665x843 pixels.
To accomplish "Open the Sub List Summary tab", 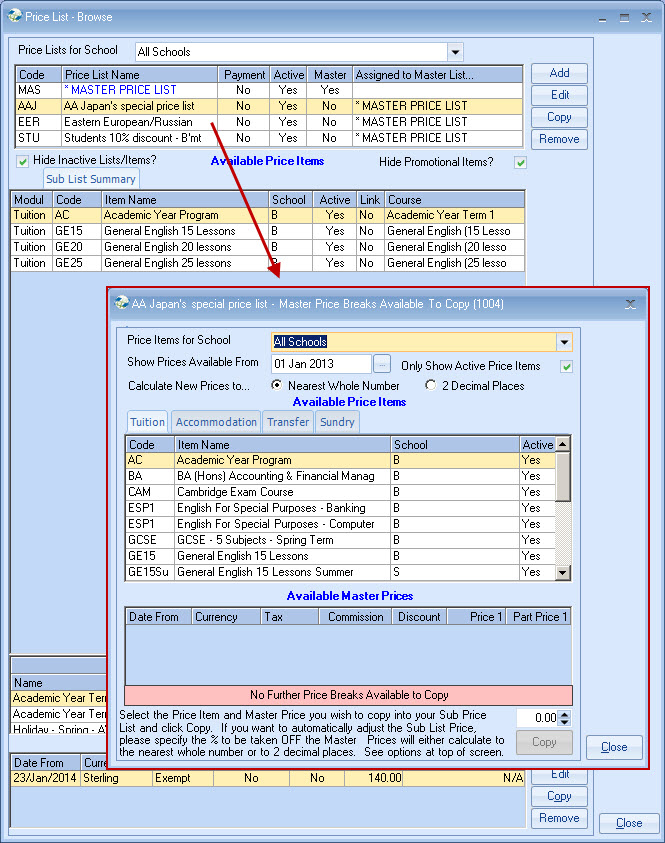I will [x=91, y=179].
